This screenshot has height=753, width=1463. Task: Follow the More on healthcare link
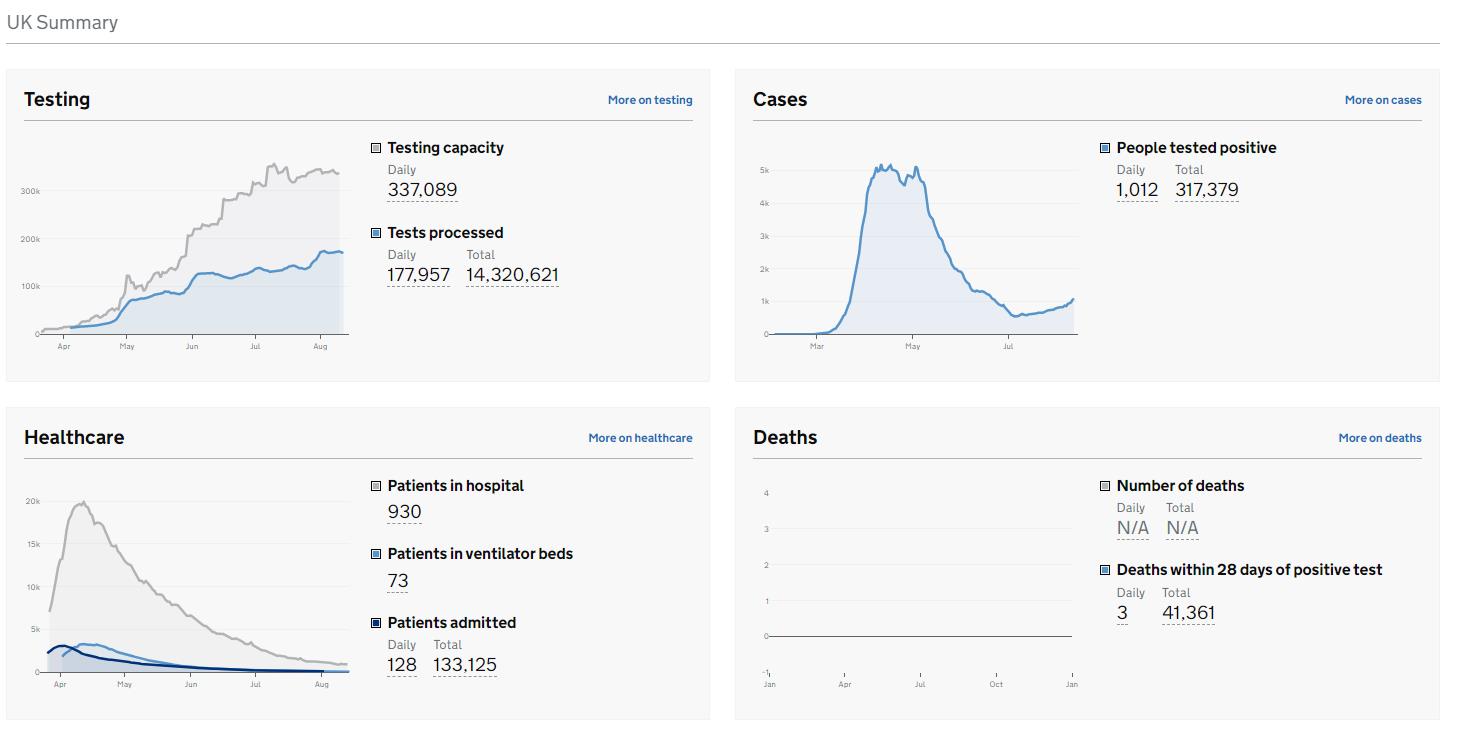click(x=640, y=438)
